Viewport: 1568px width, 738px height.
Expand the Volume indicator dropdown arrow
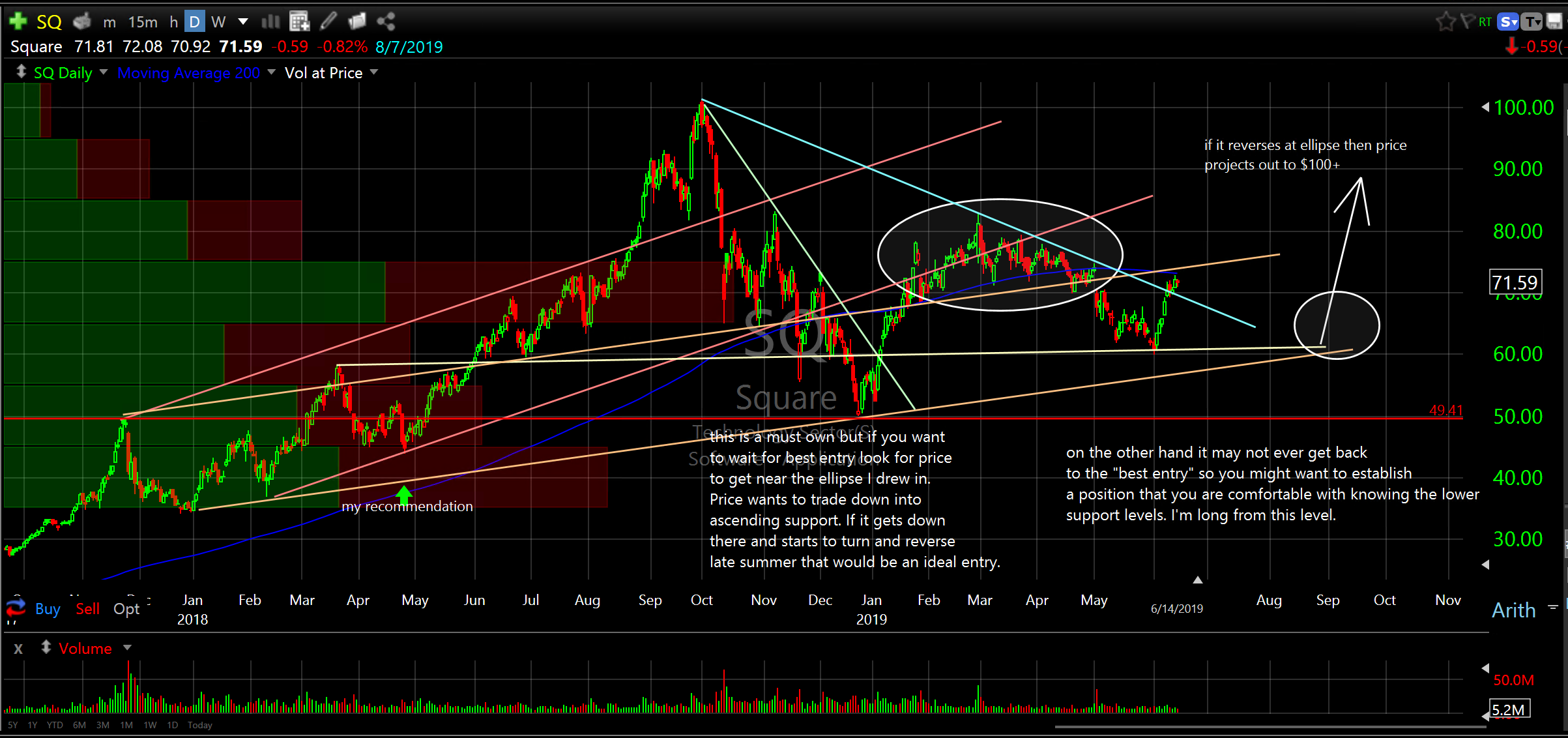click(127, 648)
